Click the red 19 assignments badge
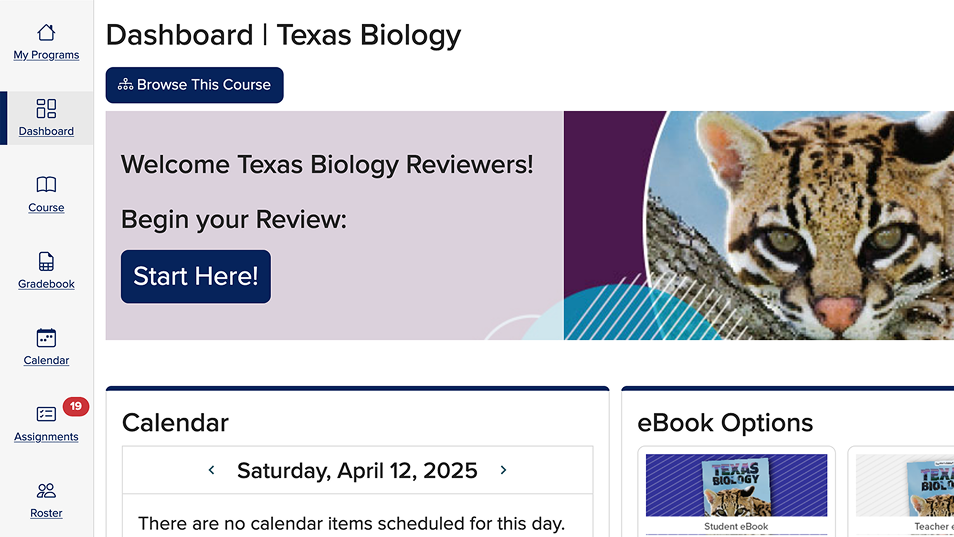 (75, 407)
